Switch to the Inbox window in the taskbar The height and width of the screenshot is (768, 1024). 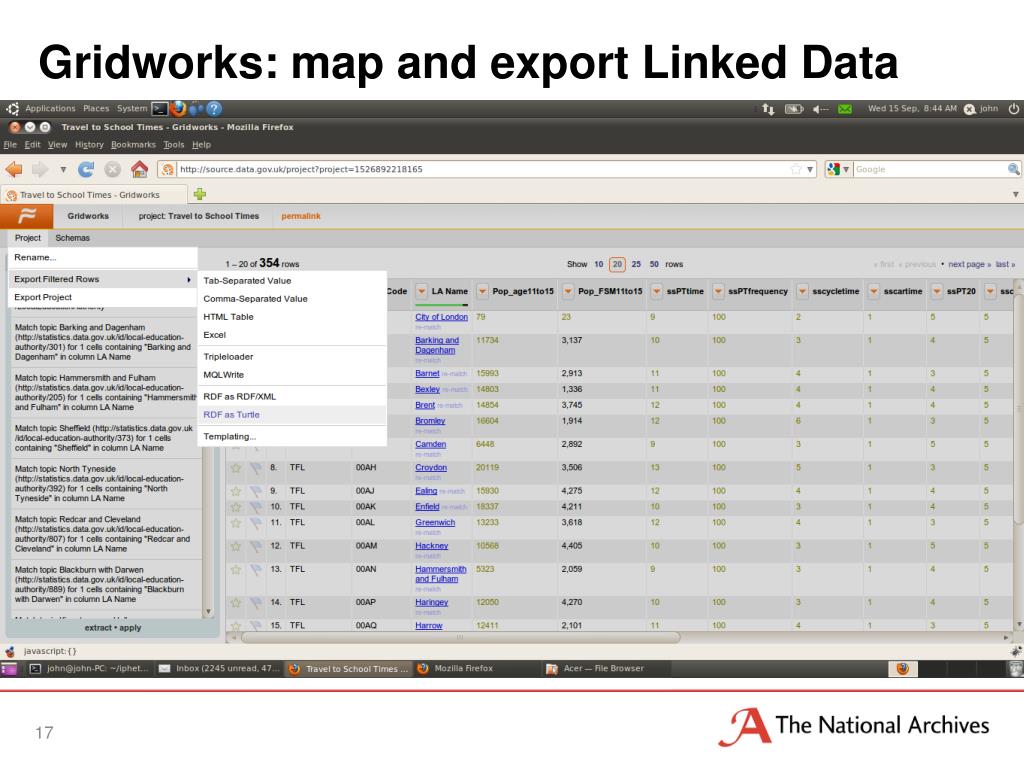219,669
